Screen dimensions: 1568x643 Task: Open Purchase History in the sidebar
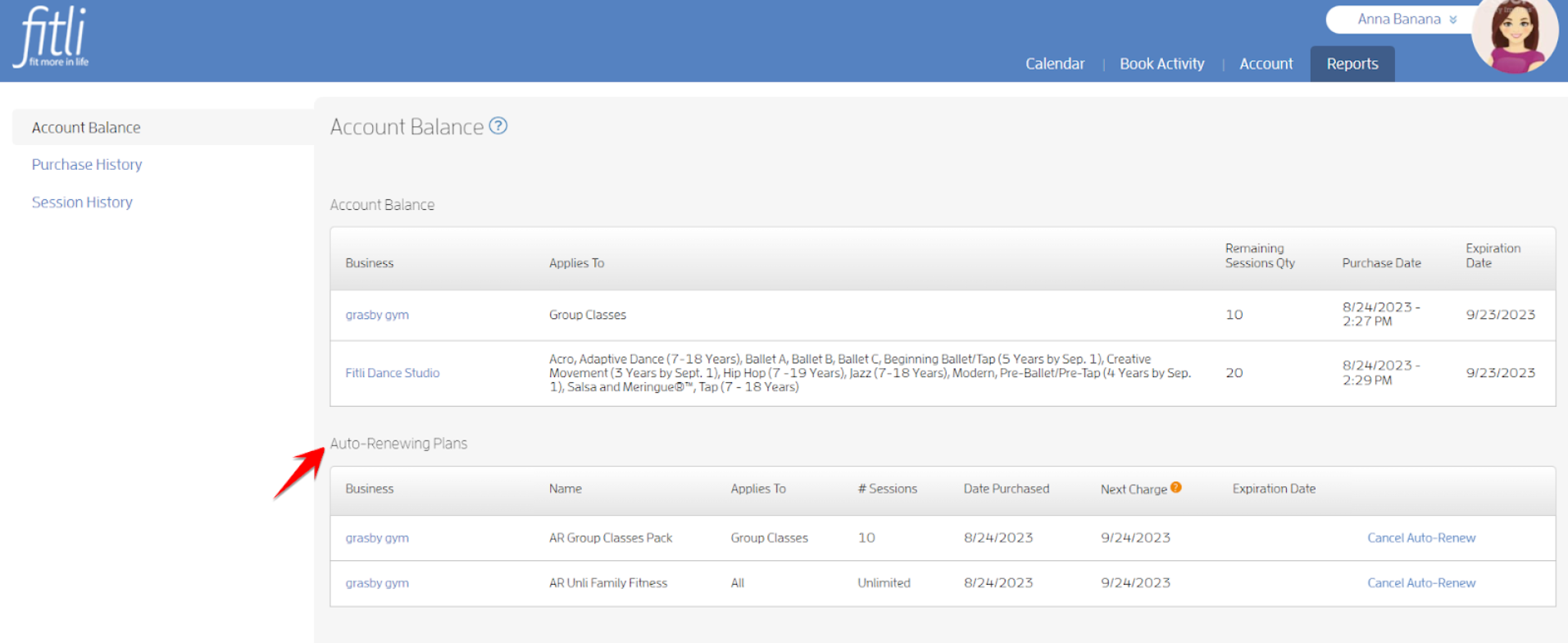click(87, 165)
